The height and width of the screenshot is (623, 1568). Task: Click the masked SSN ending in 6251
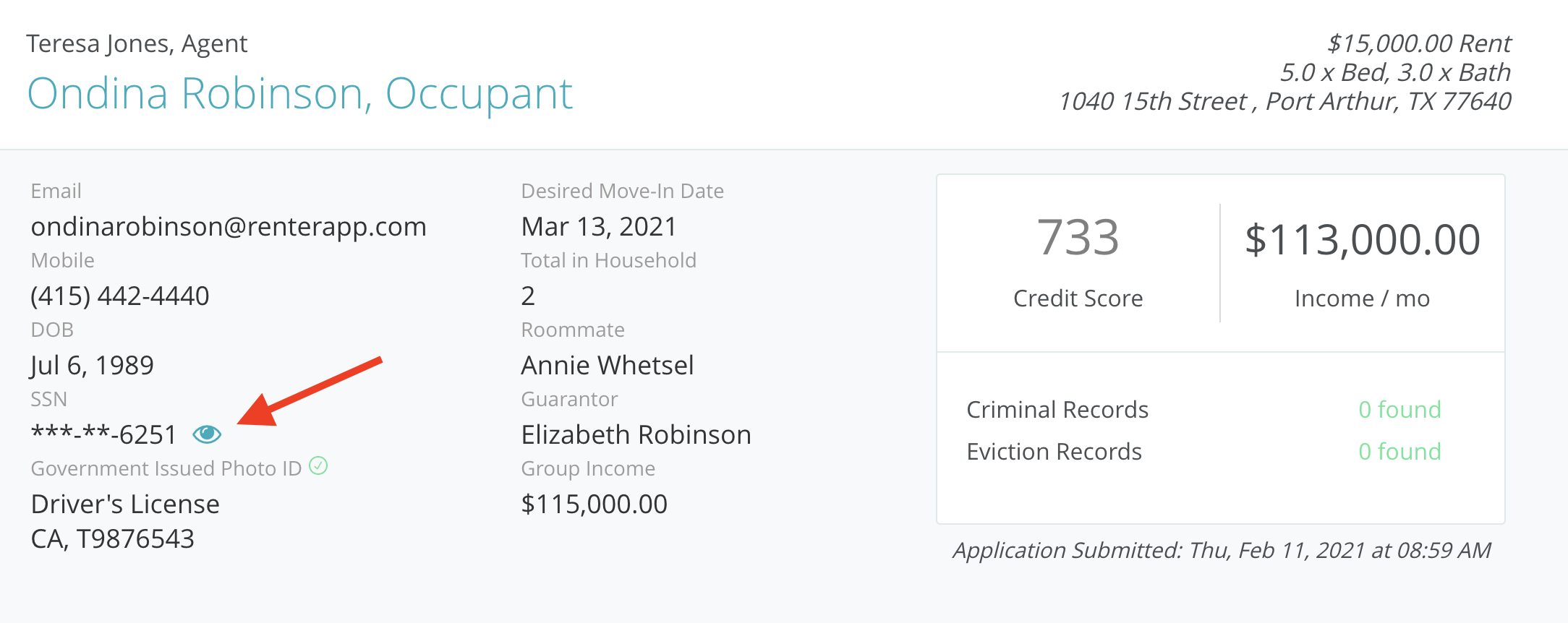pyautogui.click(x=104, y=435)
